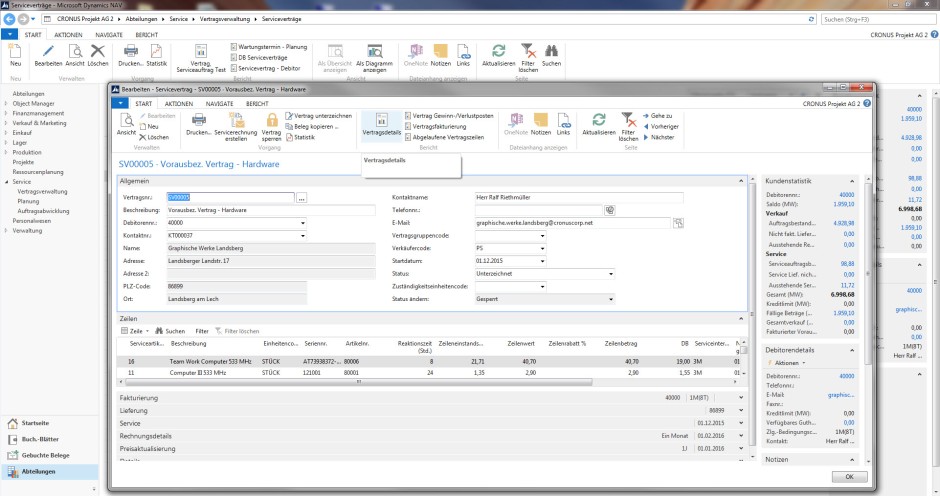
Task: Click the Vertrag sperren lock icon
Action: (x=272, y=121)
